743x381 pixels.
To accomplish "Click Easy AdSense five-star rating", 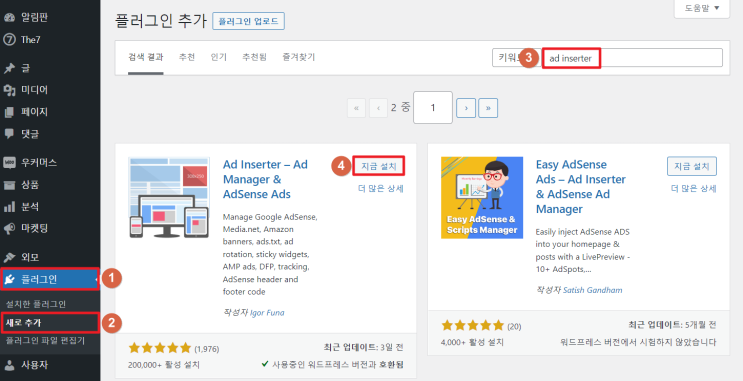I will (472, 326).
